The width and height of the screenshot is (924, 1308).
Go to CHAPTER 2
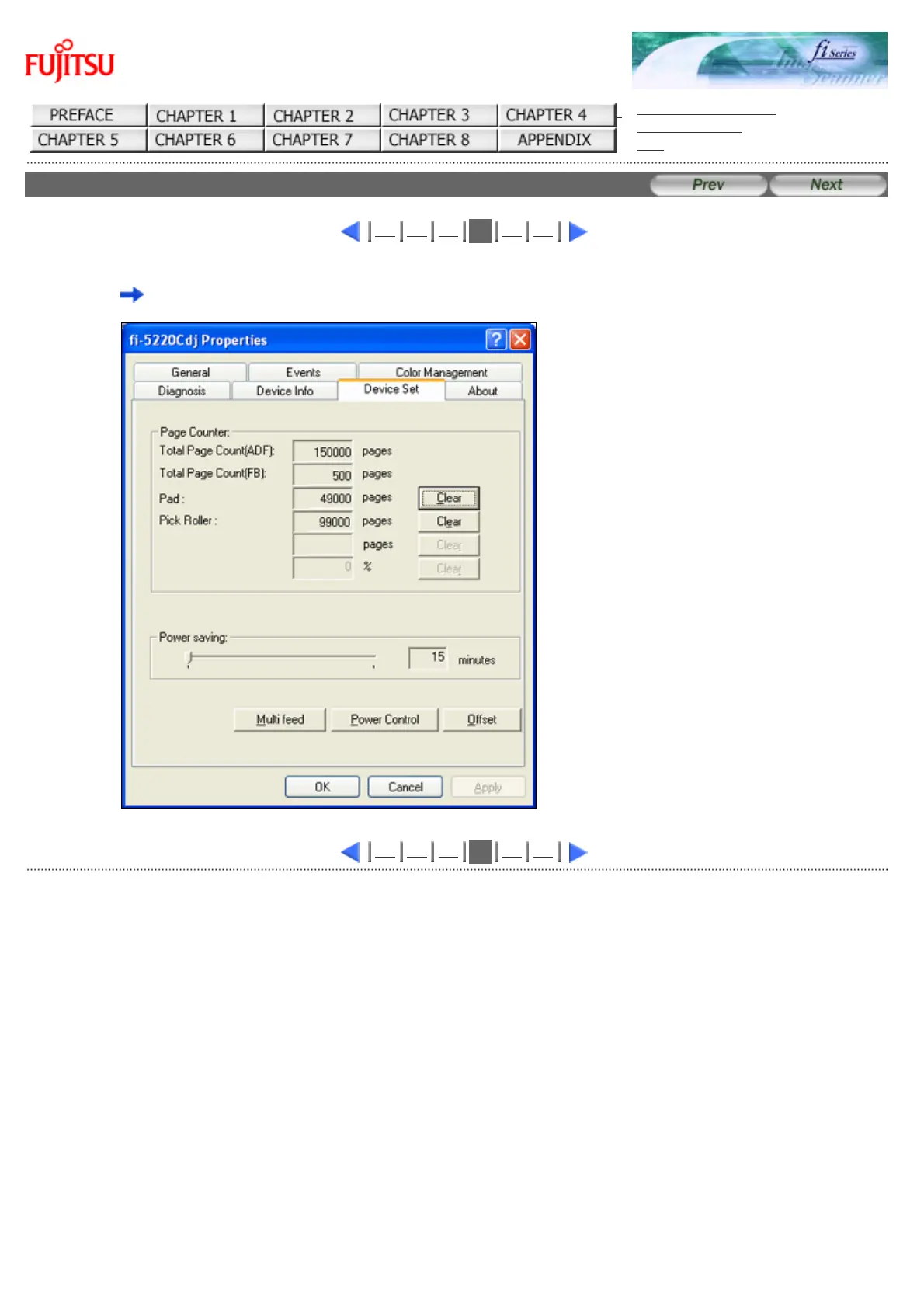[x=322, y=115]
